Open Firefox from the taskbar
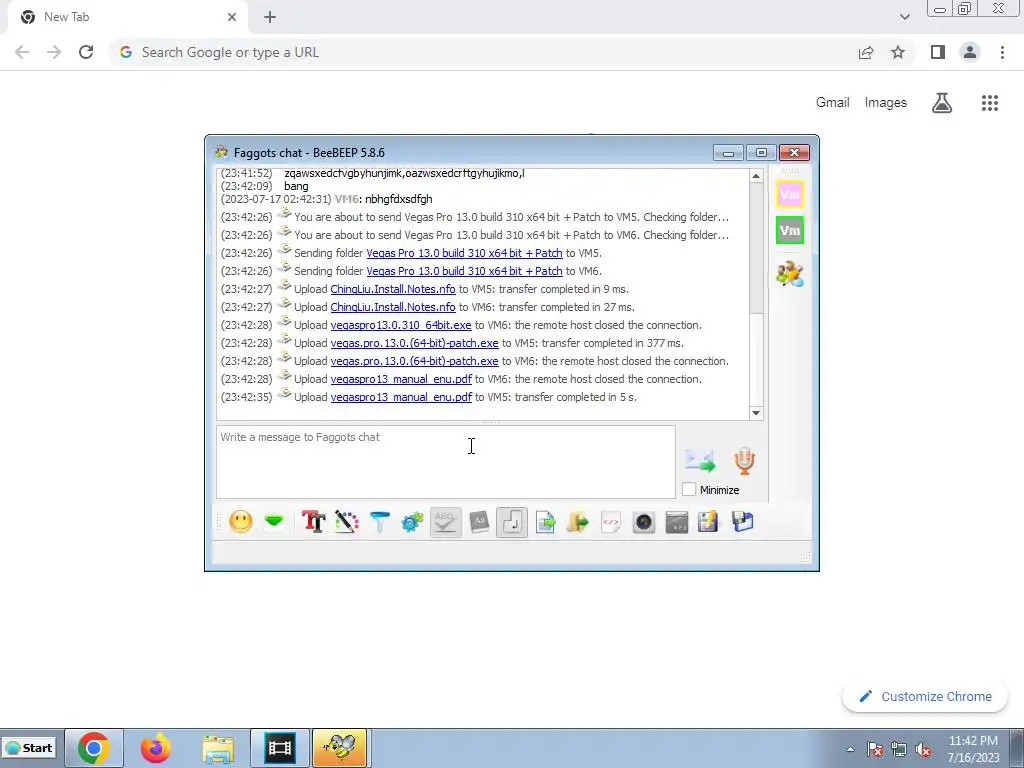Screen dimensions: 1024x768 pos(156,748)
